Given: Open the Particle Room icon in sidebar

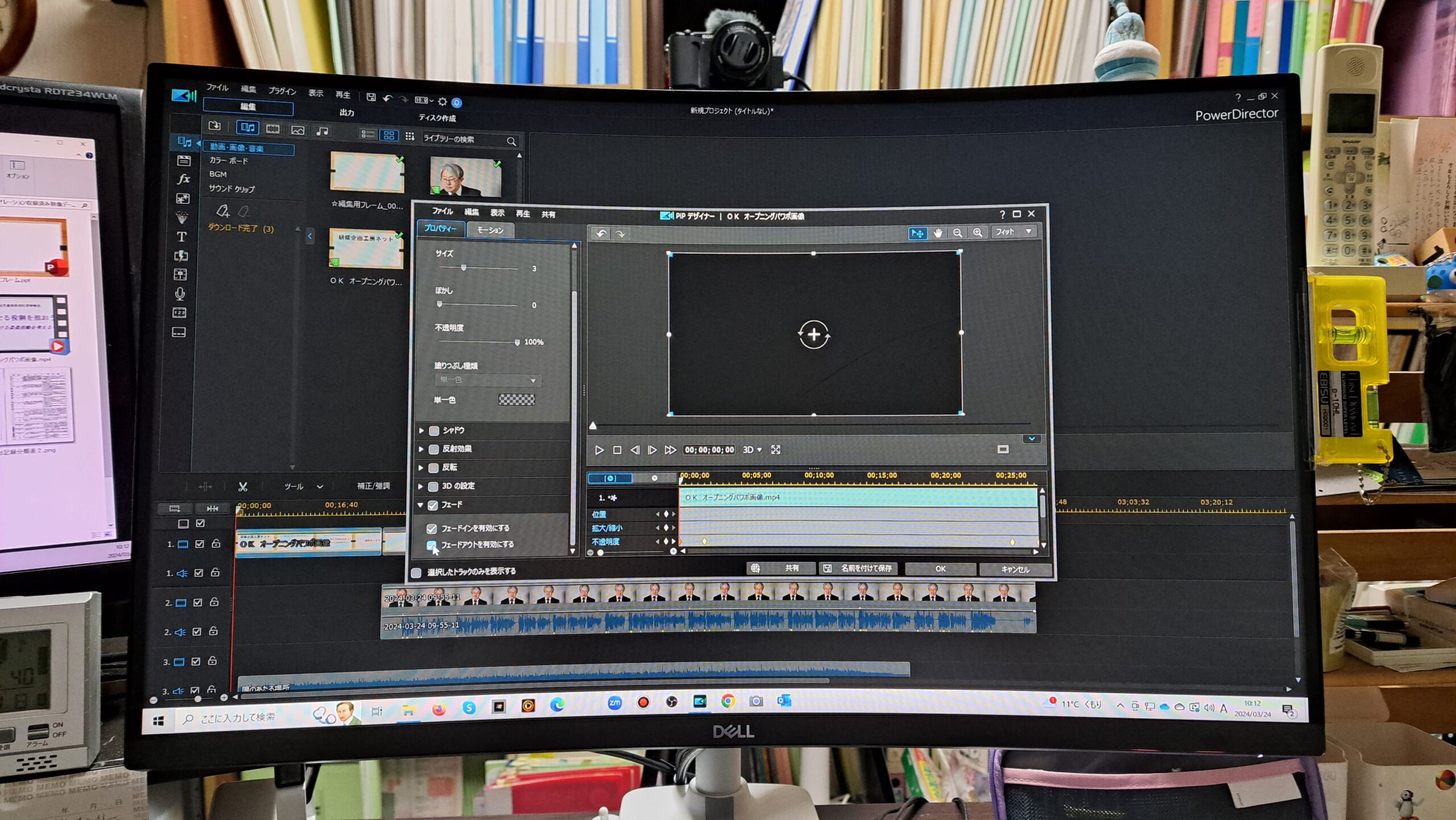Looking at the screenshot, I should click(182, 217).
